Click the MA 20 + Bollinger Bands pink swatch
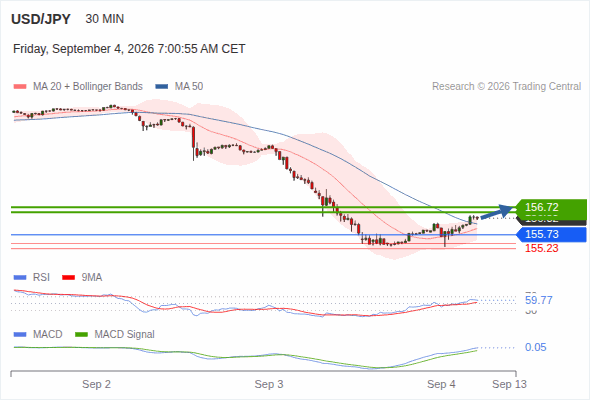 (x=20, y=87)
